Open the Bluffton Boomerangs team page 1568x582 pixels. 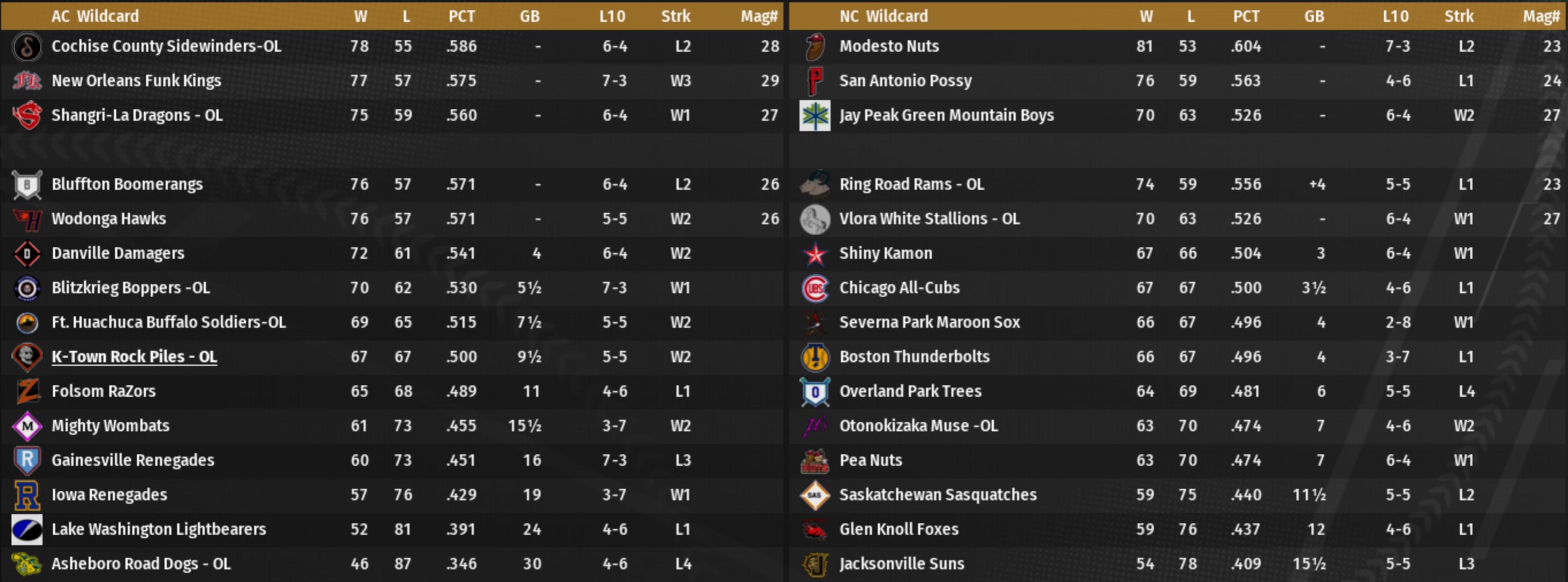(x=127, y=184)
